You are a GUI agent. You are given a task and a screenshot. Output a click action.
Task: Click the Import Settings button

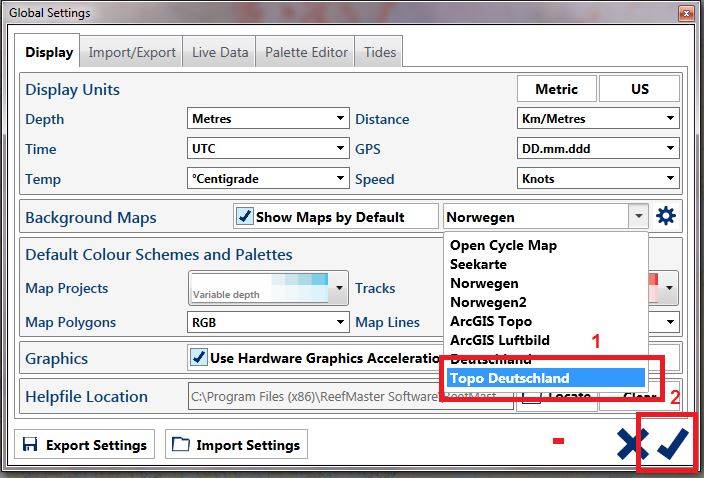coord(236,445)
